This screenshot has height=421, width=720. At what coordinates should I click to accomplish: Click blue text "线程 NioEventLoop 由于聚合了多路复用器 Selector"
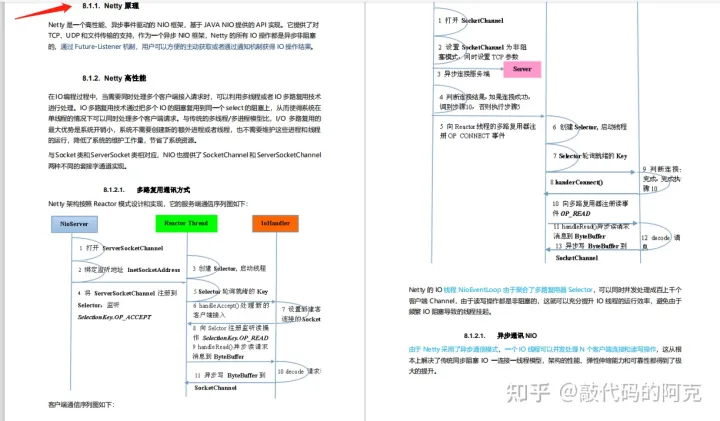(518, 290)
